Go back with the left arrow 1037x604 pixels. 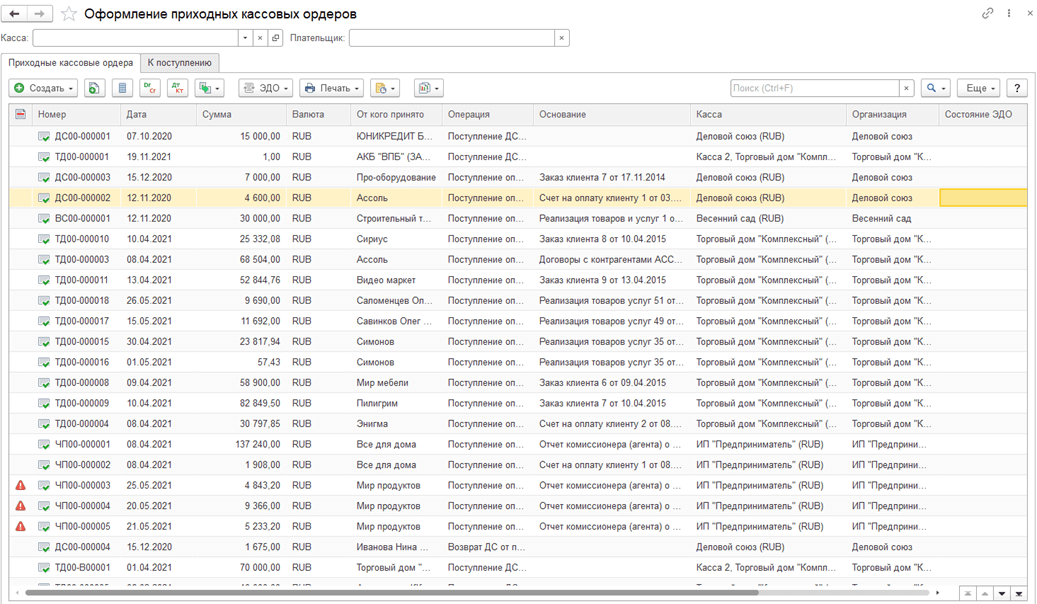pos(15,14)
